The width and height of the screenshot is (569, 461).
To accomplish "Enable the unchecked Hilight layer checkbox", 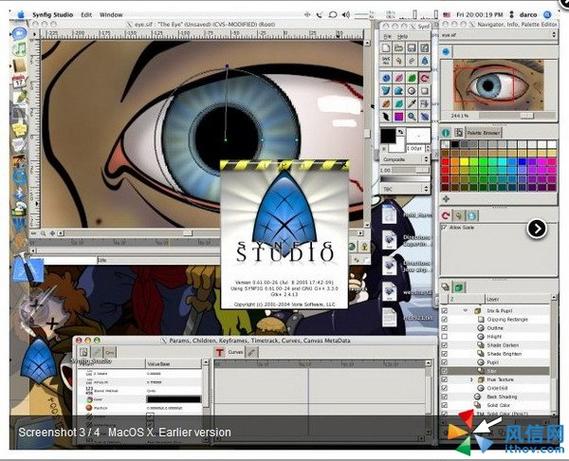I will [445, 336].
